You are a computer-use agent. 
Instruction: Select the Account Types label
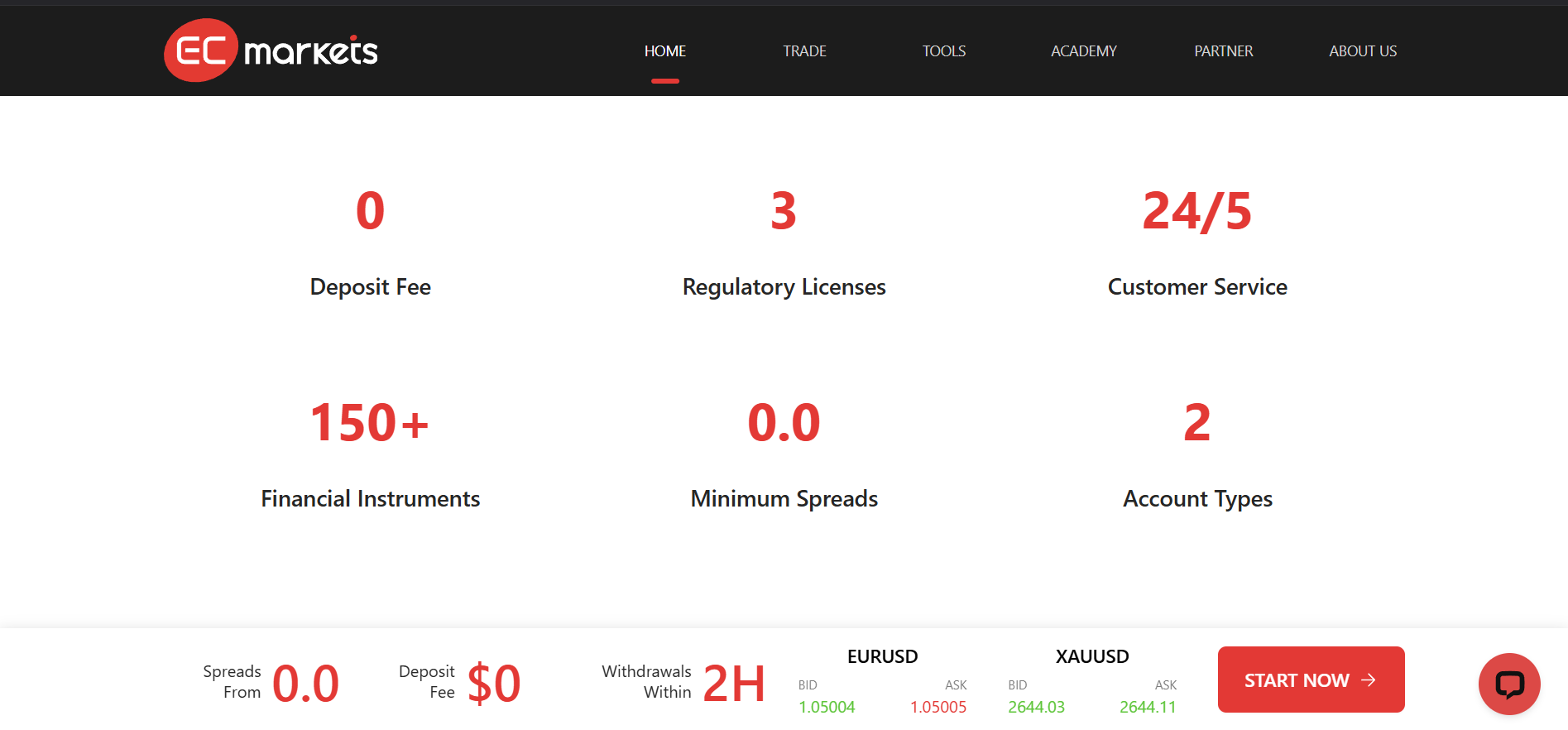tap(1197, 499)
